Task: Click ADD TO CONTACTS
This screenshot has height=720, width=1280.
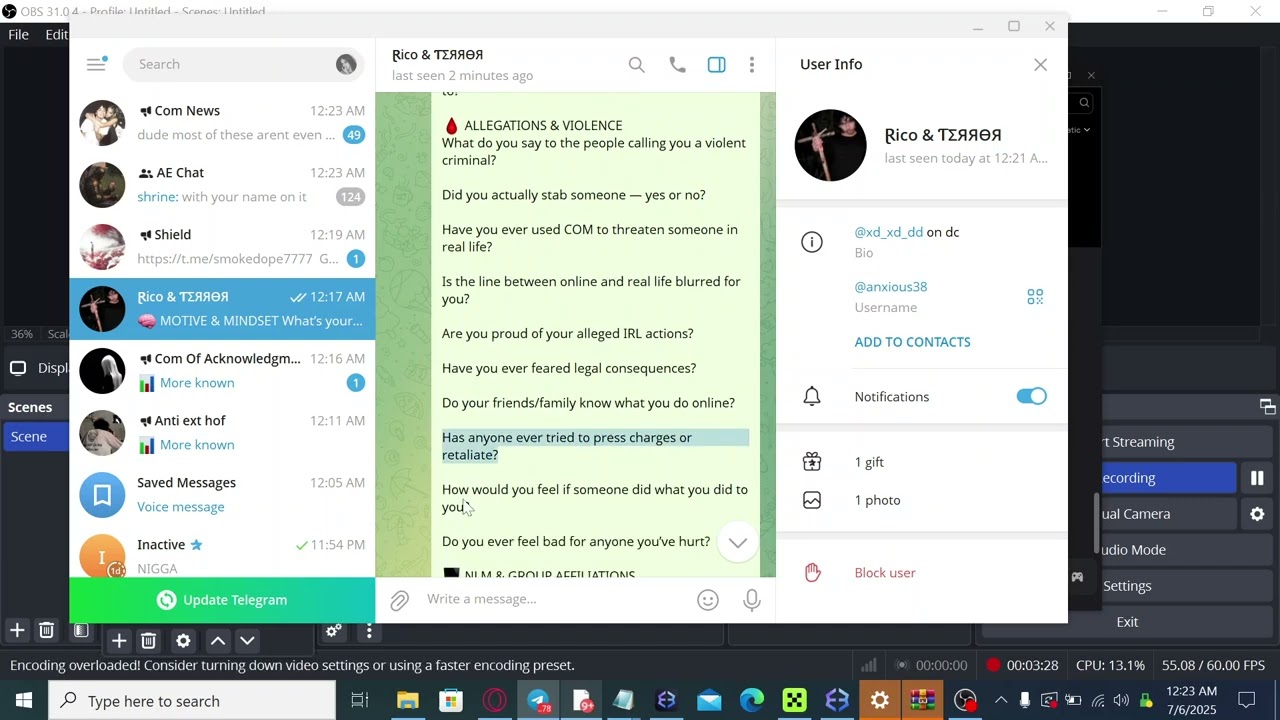Action: point(912,342)
